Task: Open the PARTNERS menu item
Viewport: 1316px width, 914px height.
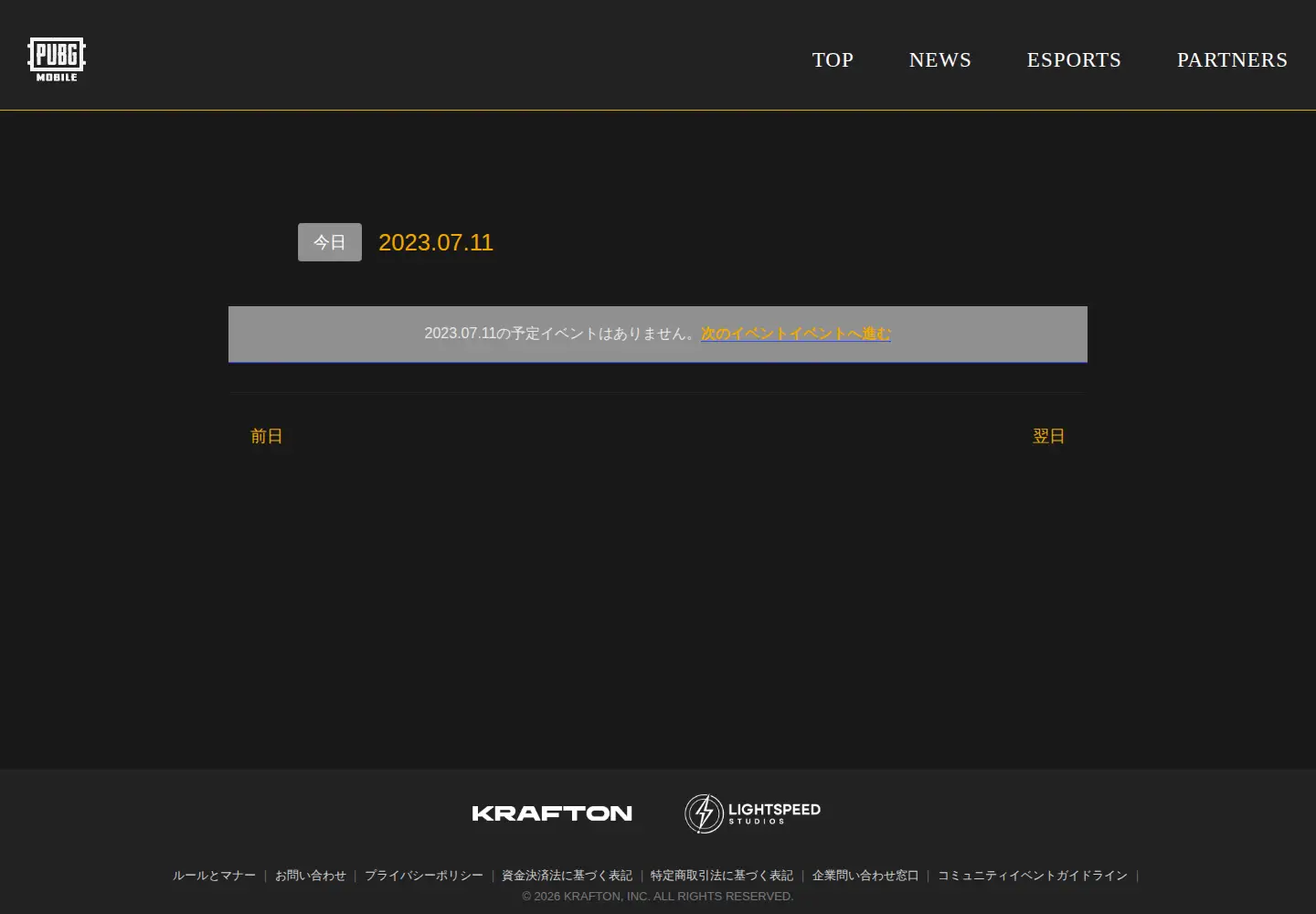Action: pos(1232,59)
